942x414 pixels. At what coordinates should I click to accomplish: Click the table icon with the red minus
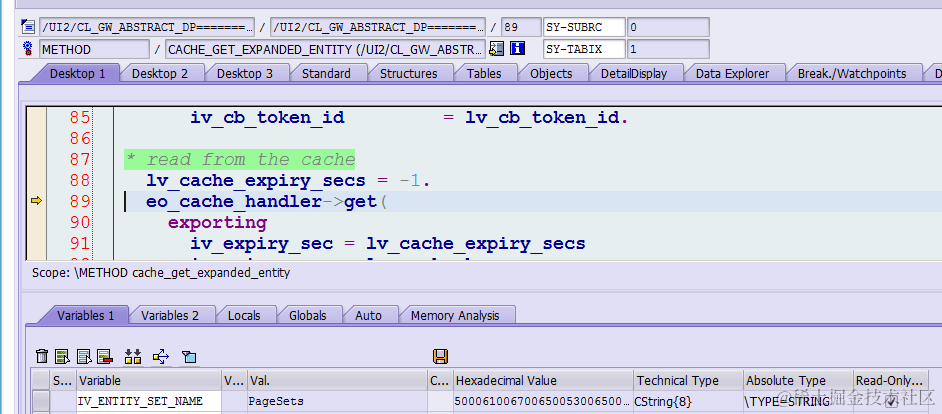click(x=105, y=357)
